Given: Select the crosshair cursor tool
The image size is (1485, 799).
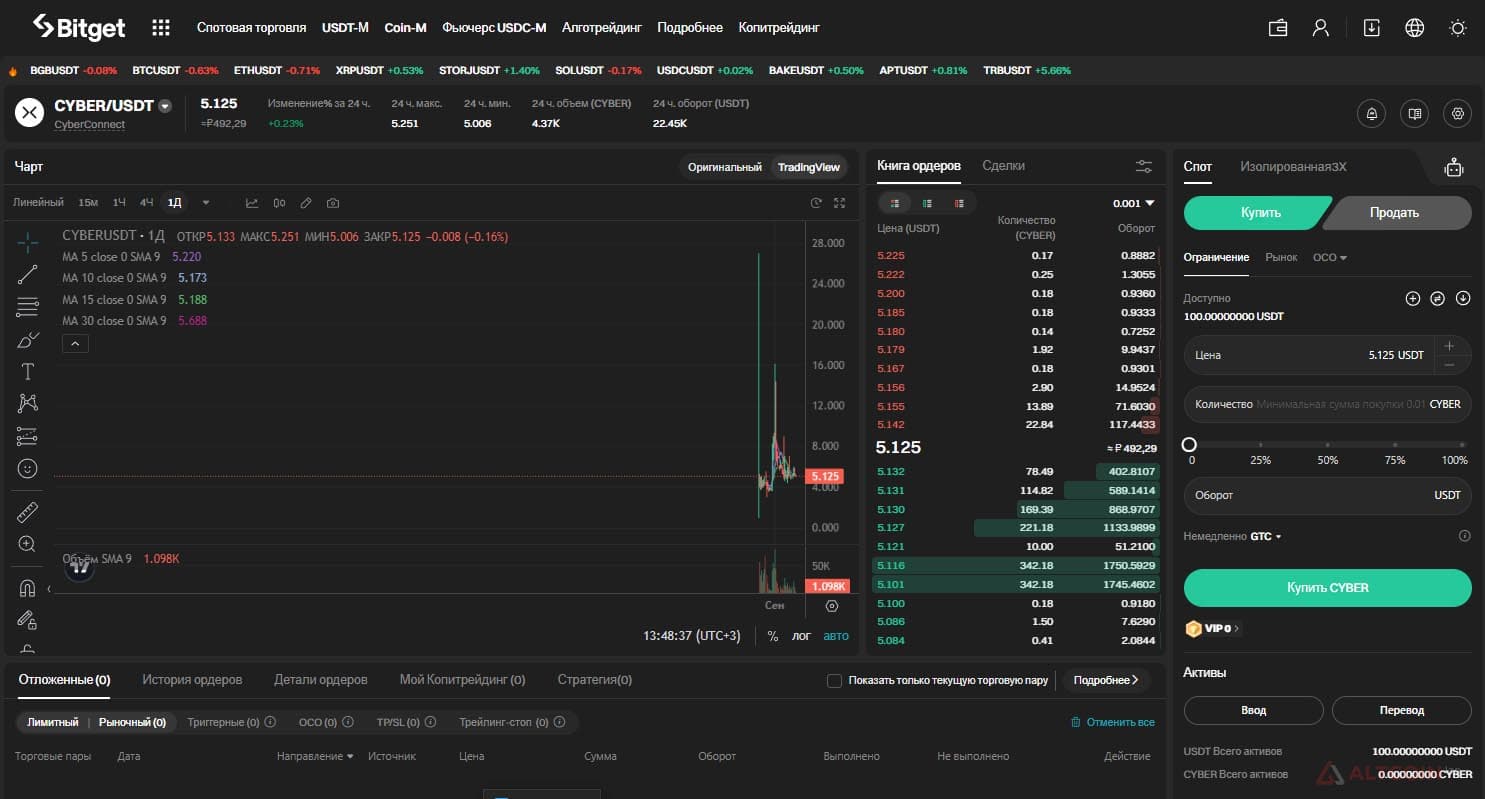Looking at the screenshot, I should tap(27, 241).
